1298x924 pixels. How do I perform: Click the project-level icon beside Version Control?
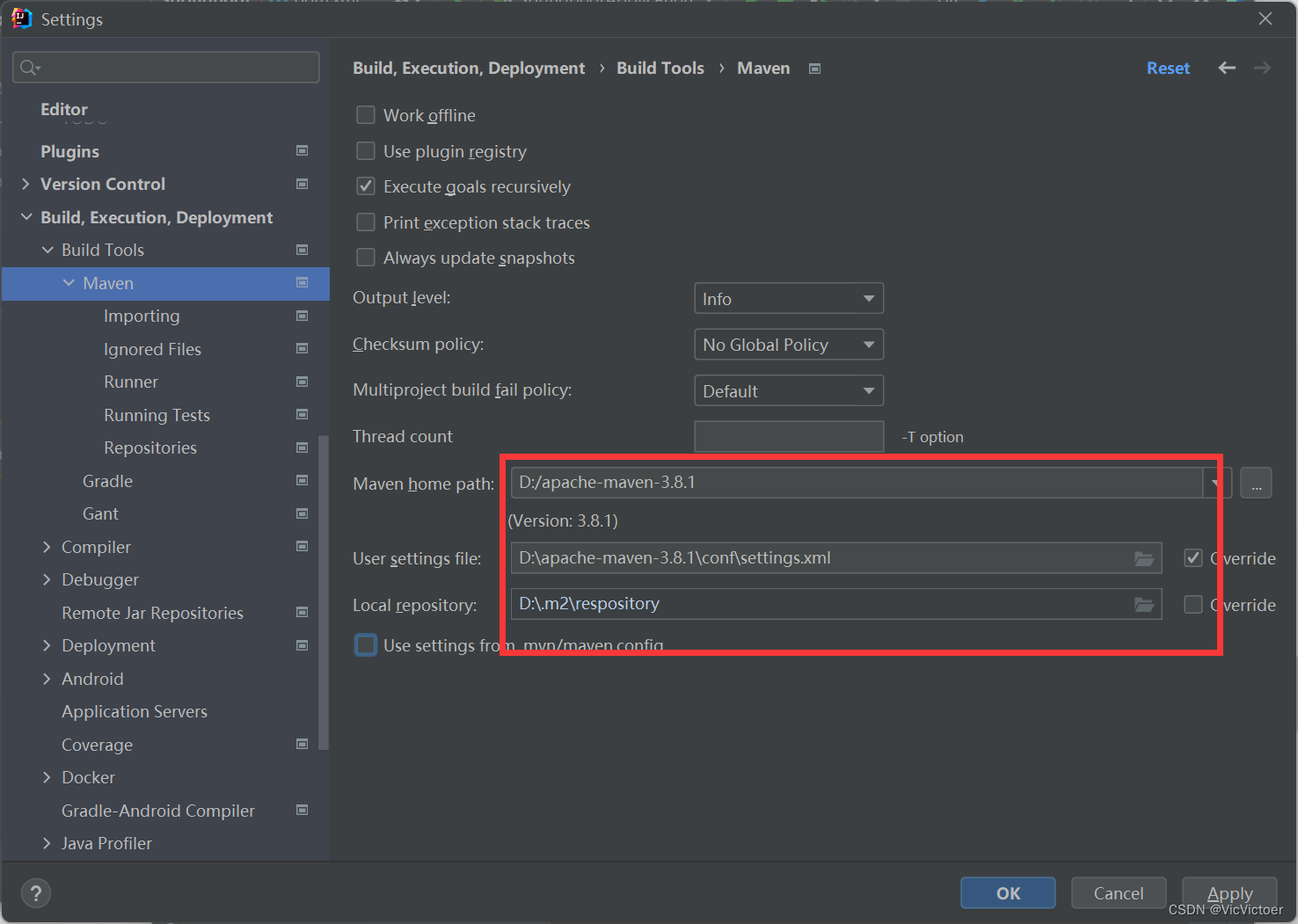[302, 184]
